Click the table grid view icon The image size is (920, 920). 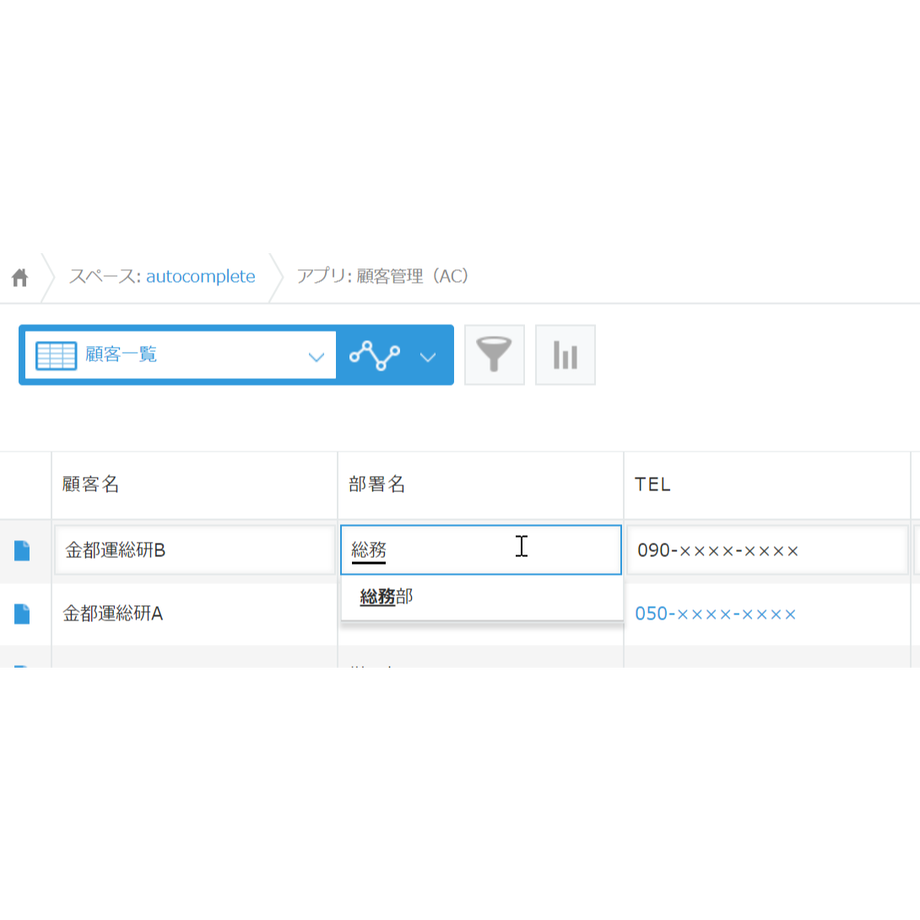click(56, 355)
